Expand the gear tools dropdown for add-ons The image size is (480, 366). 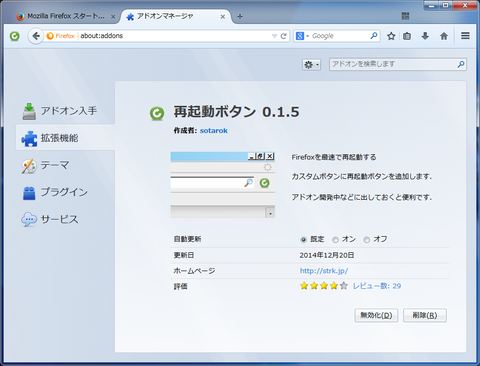pos(311,65)
